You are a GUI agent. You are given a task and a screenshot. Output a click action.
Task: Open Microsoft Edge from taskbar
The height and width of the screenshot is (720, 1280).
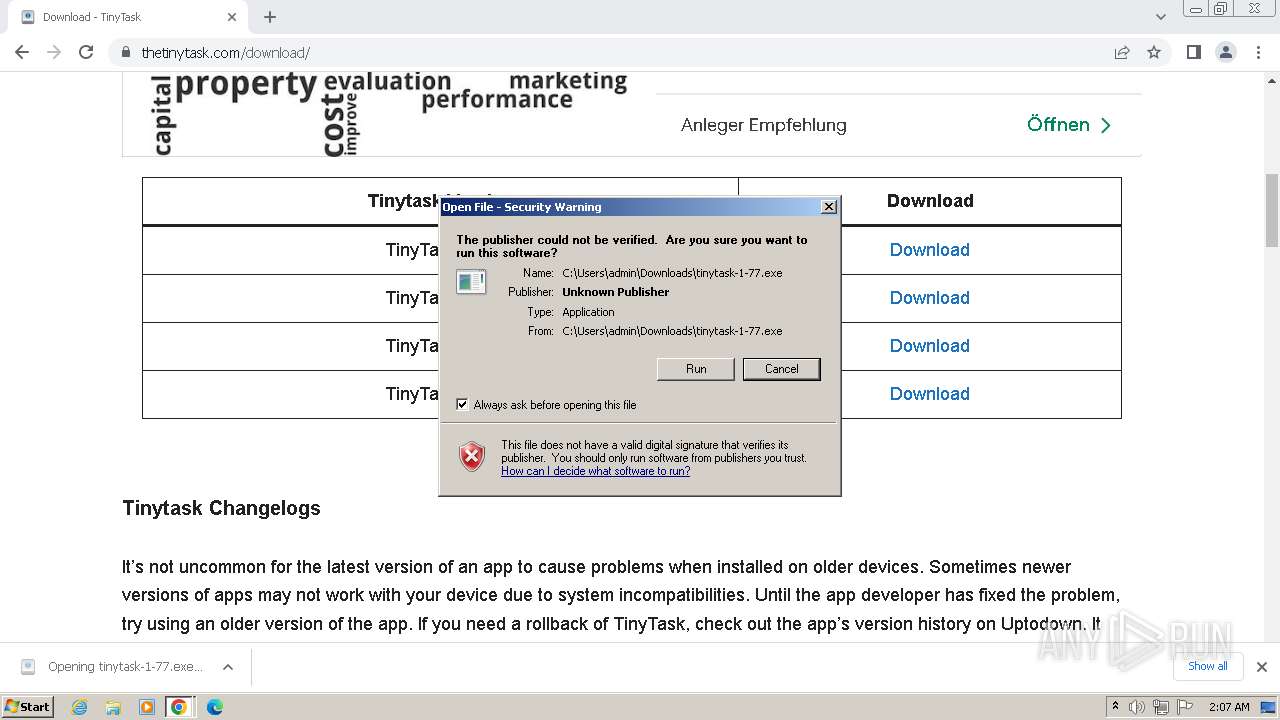214,707
